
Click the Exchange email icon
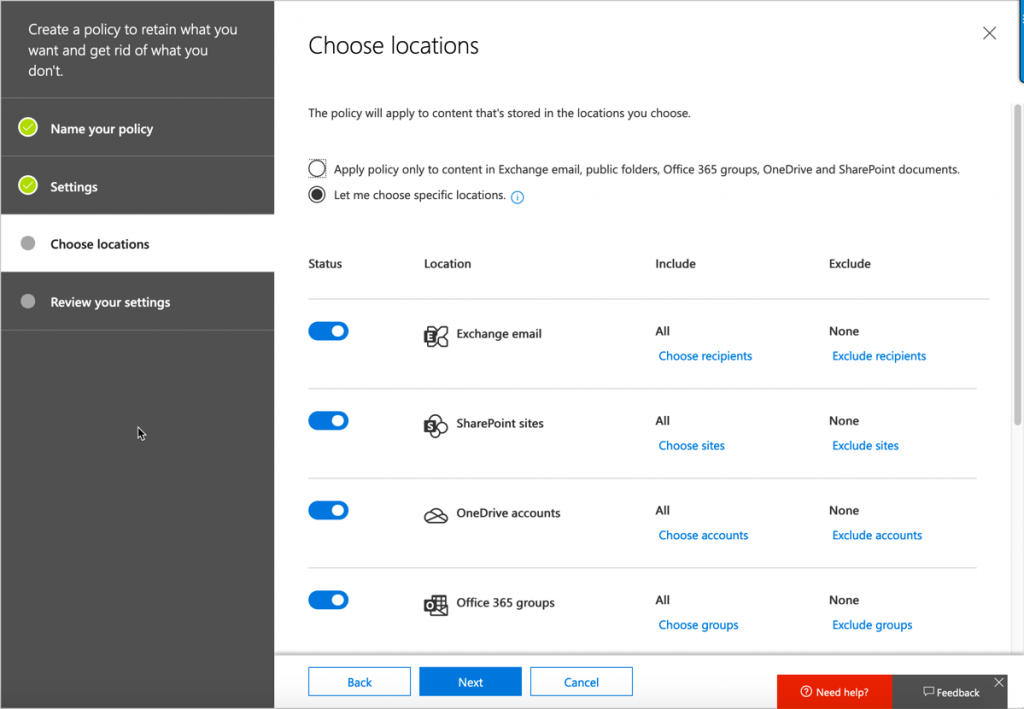tap(435, 336)
